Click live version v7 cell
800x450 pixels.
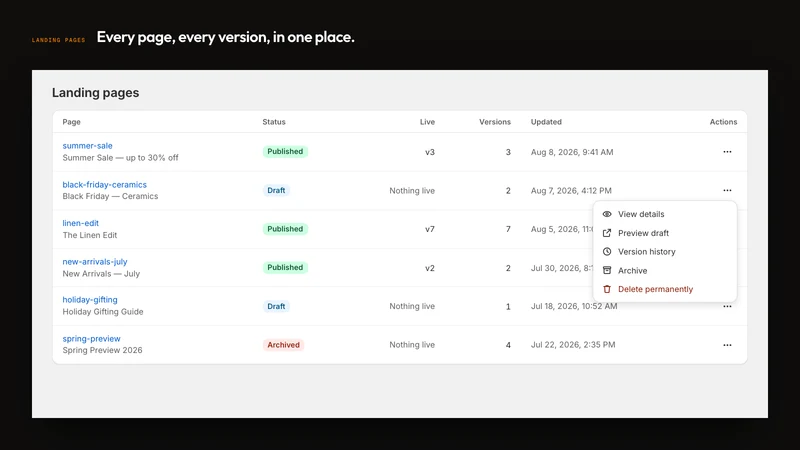(430, 229)
